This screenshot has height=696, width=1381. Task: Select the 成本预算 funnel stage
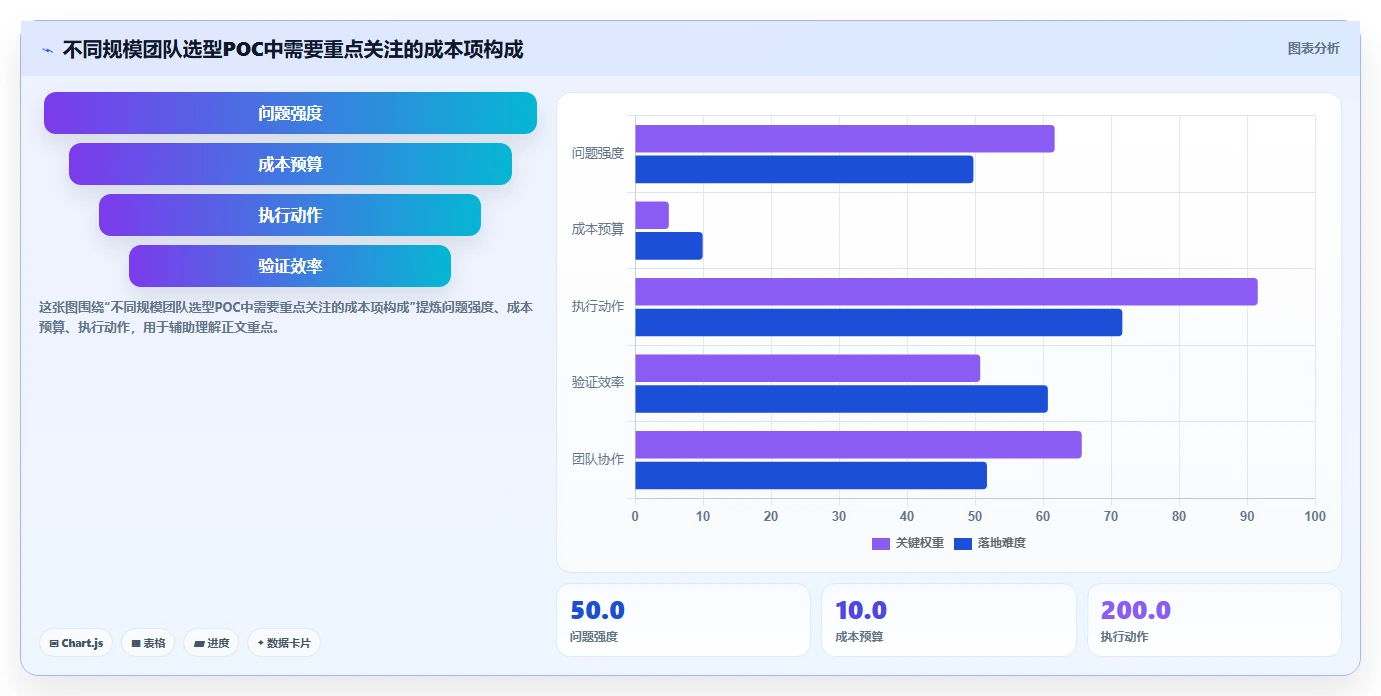pos(290,164)
